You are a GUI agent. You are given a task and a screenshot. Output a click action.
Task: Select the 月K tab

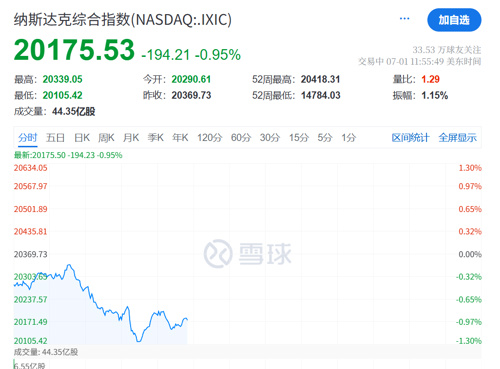131,137
